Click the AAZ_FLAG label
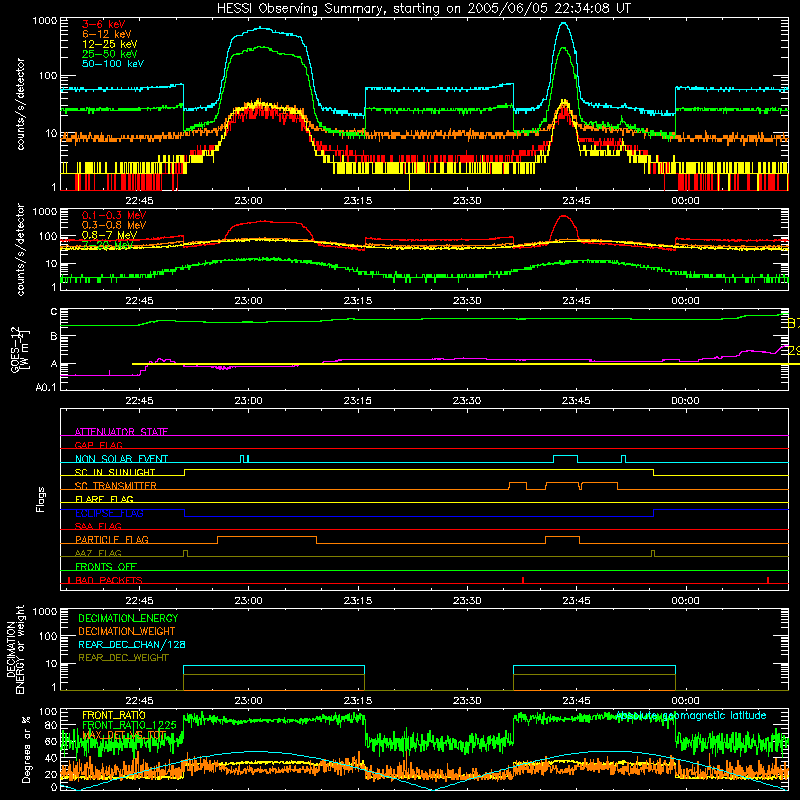Screen dimensions: 800x800 tap(98, 553)
